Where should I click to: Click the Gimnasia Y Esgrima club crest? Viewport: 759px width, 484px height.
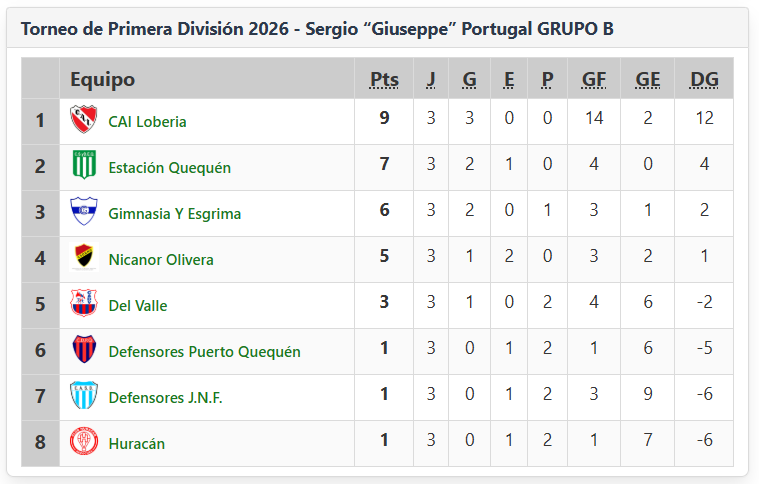(84, 212)
